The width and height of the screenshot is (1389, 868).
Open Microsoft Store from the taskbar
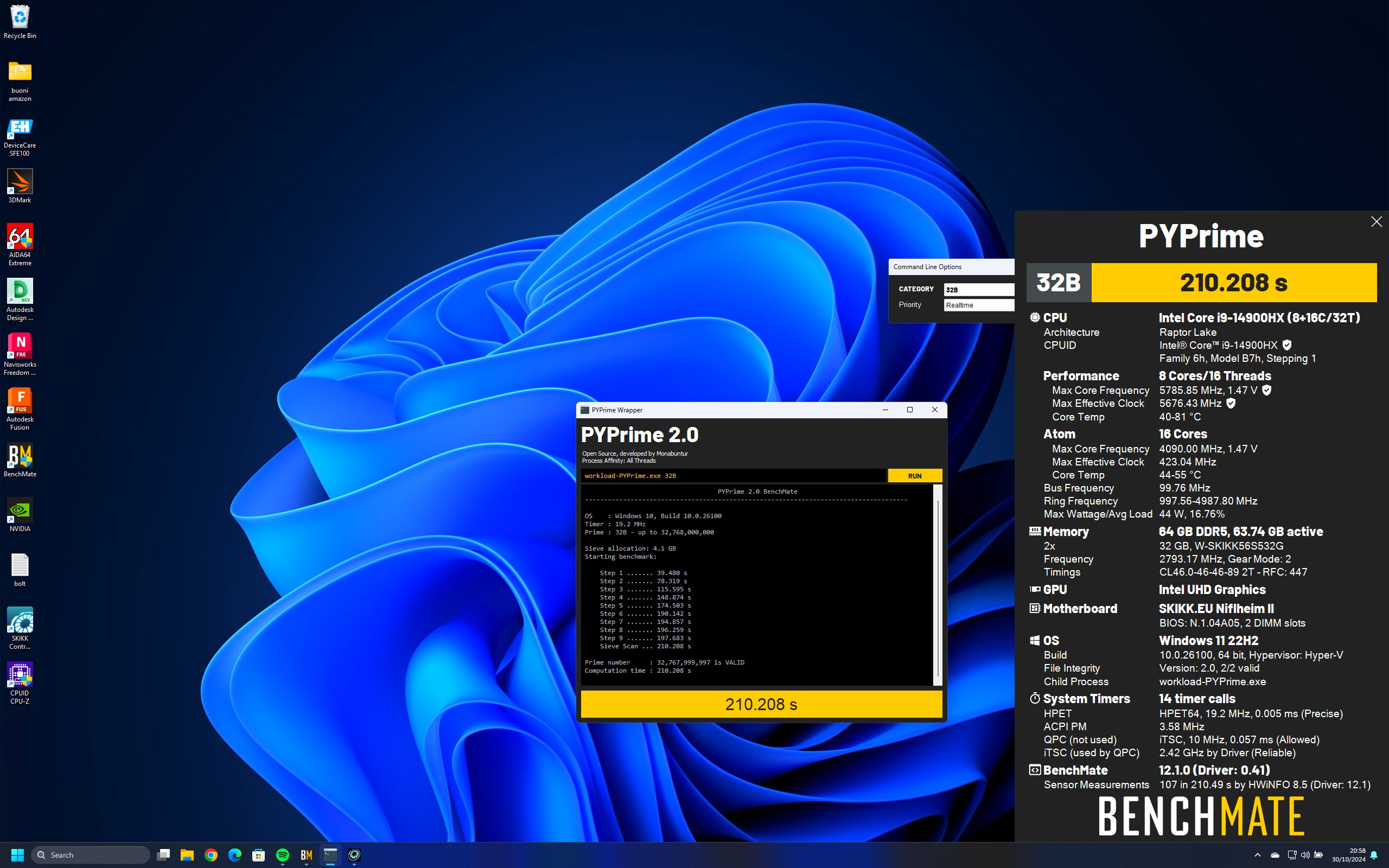tap(259, 855)
